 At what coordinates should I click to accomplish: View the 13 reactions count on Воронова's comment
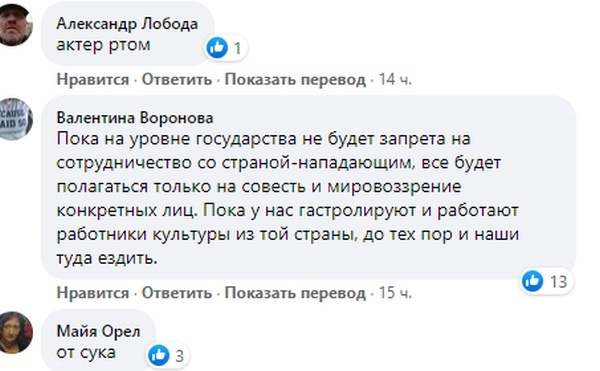(558, 282)
